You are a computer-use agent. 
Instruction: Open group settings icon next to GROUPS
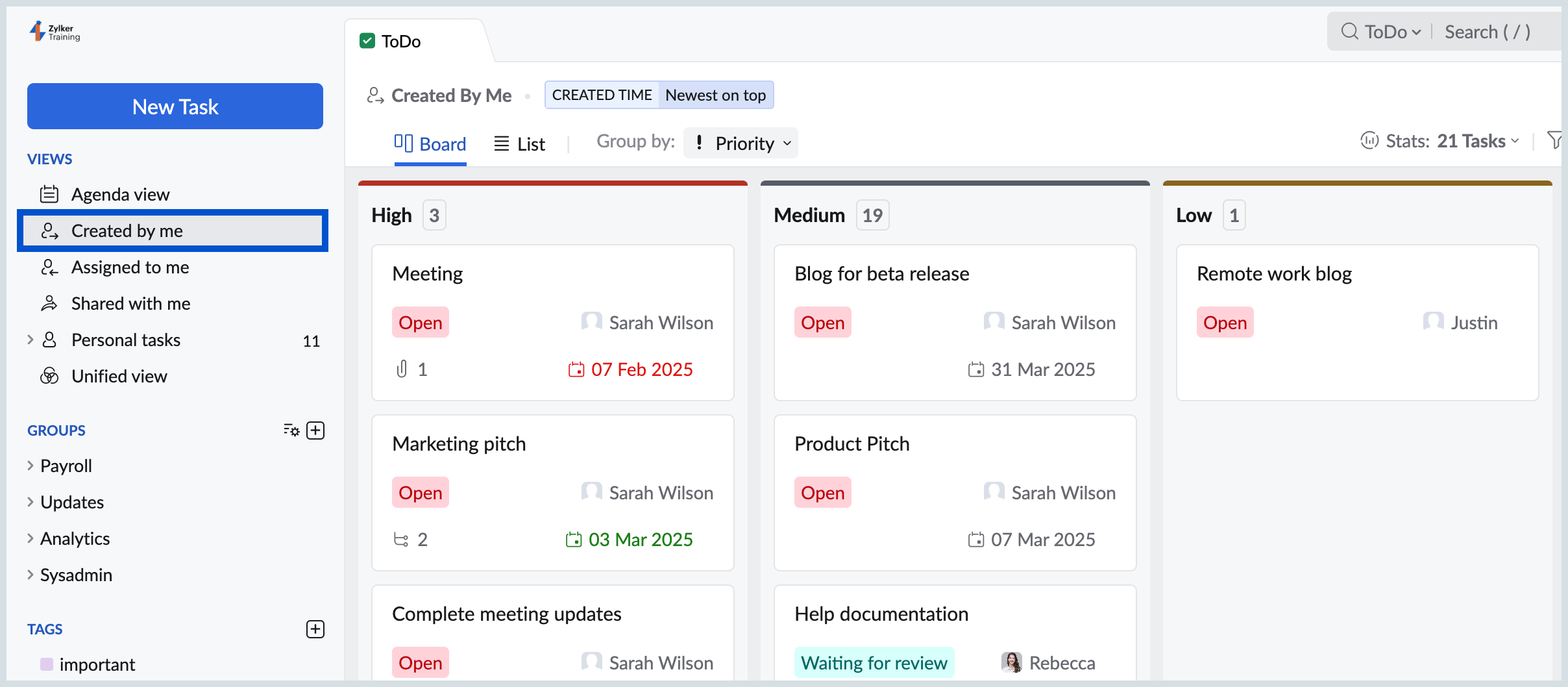point(291,430)
